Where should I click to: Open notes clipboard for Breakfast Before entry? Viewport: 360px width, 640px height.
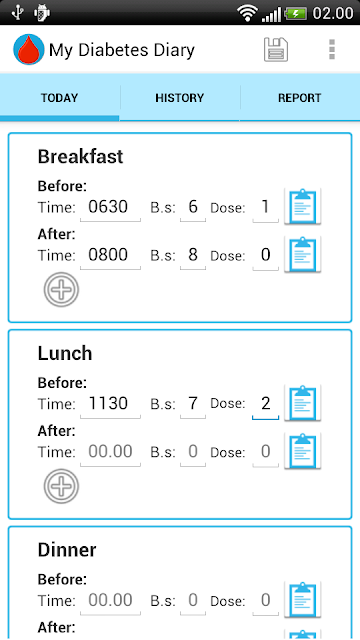pyautogui.click(x=302, y=207)
